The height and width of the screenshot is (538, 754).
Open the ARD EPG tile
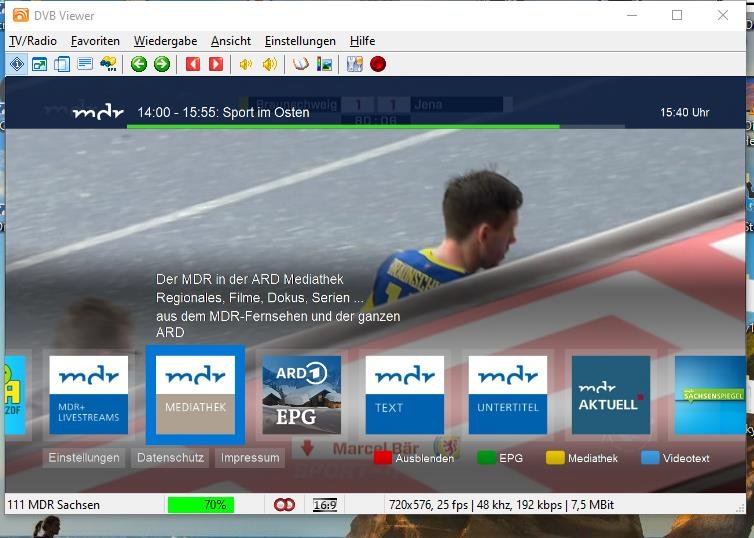coord(302,395)
